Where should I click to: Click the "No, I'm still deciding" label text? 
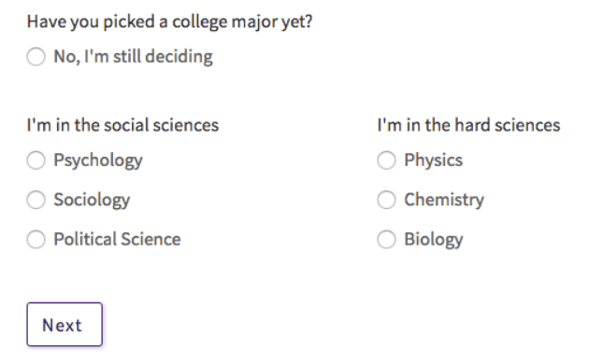click(x=133, y=57)
